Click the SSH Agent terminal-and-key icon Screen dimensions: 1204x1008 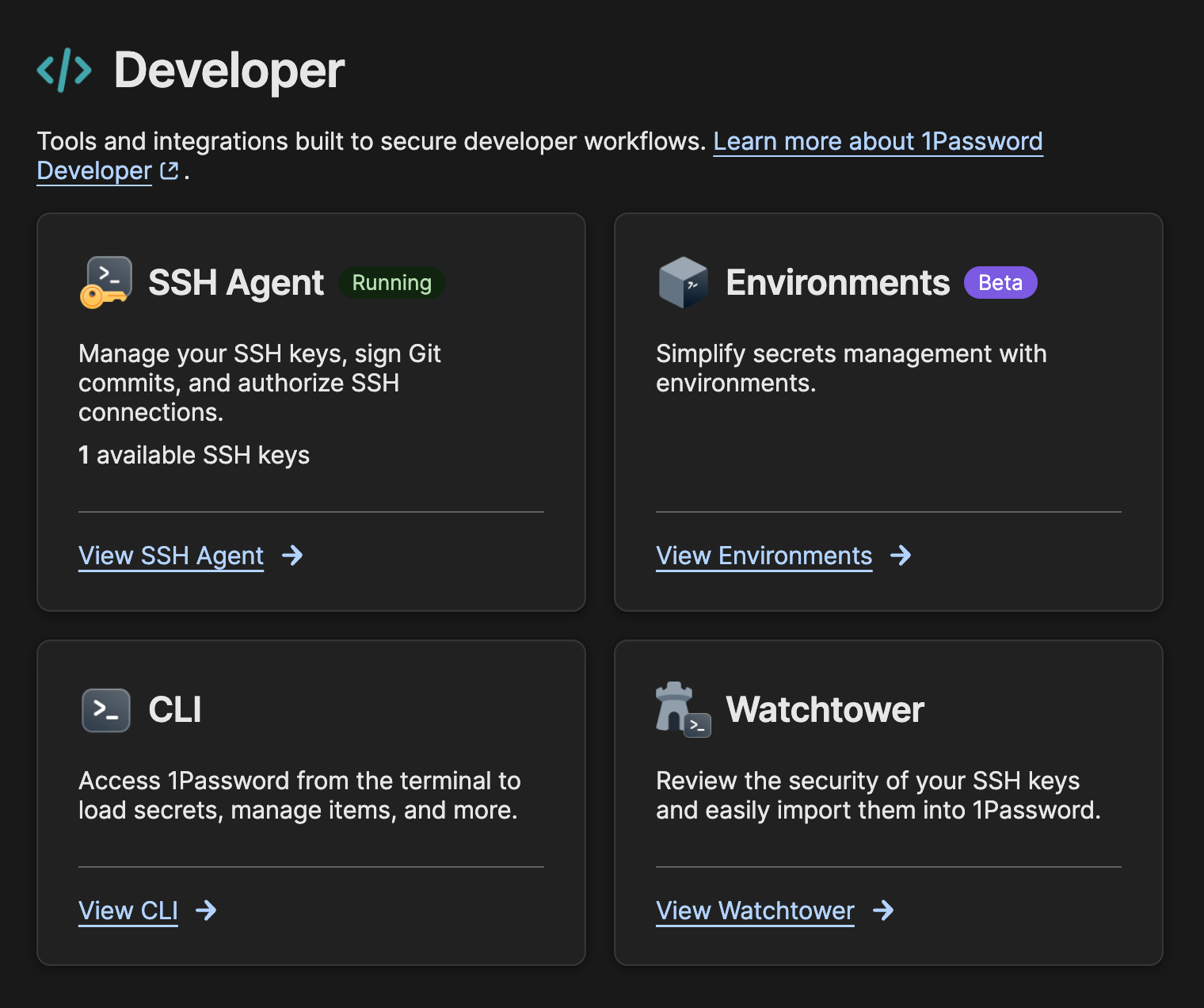(x=106, y=282)
